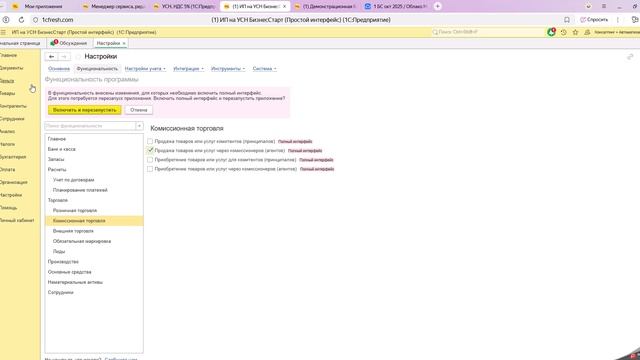The height and width of the screenshot is (360, 640).
Task: Open browser downloads arrow icon
Action: (x=588, y=6)
